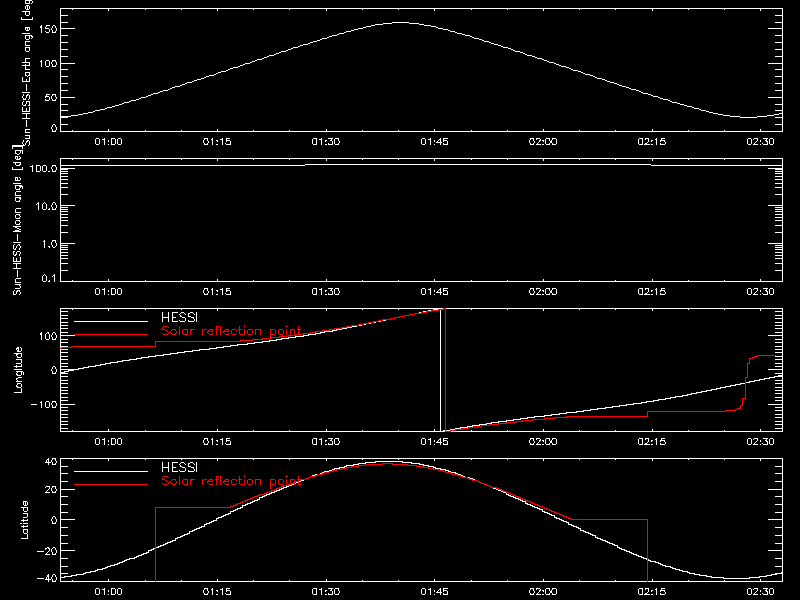Click 02:15 time label of Longitude plot
The height and width of the screenshot is (600, 800).
652,442
